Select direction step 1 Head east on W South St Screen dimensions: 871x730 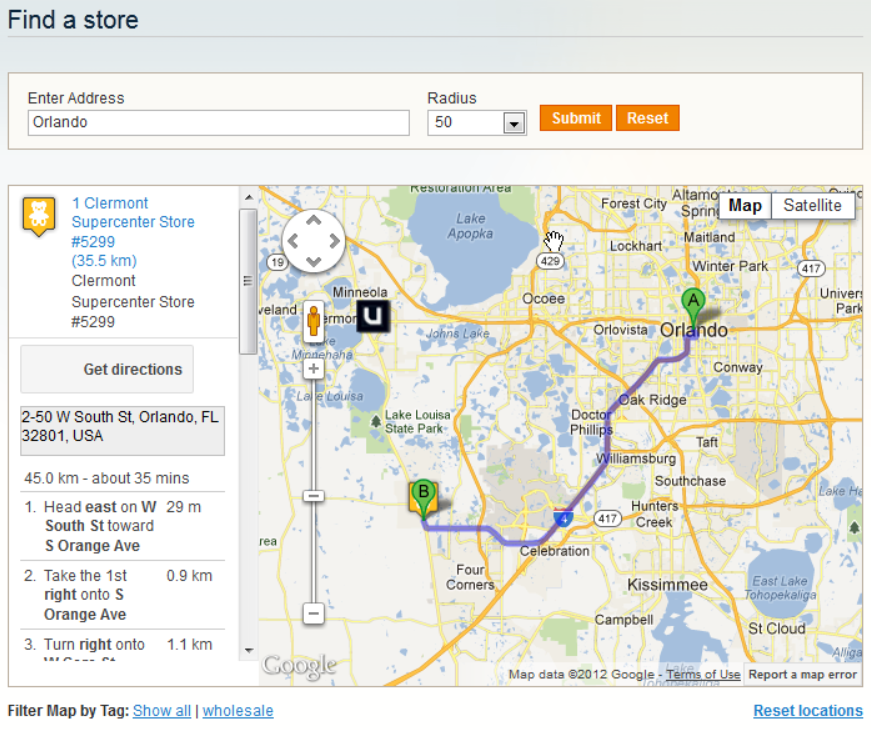(x=123, y=526)
